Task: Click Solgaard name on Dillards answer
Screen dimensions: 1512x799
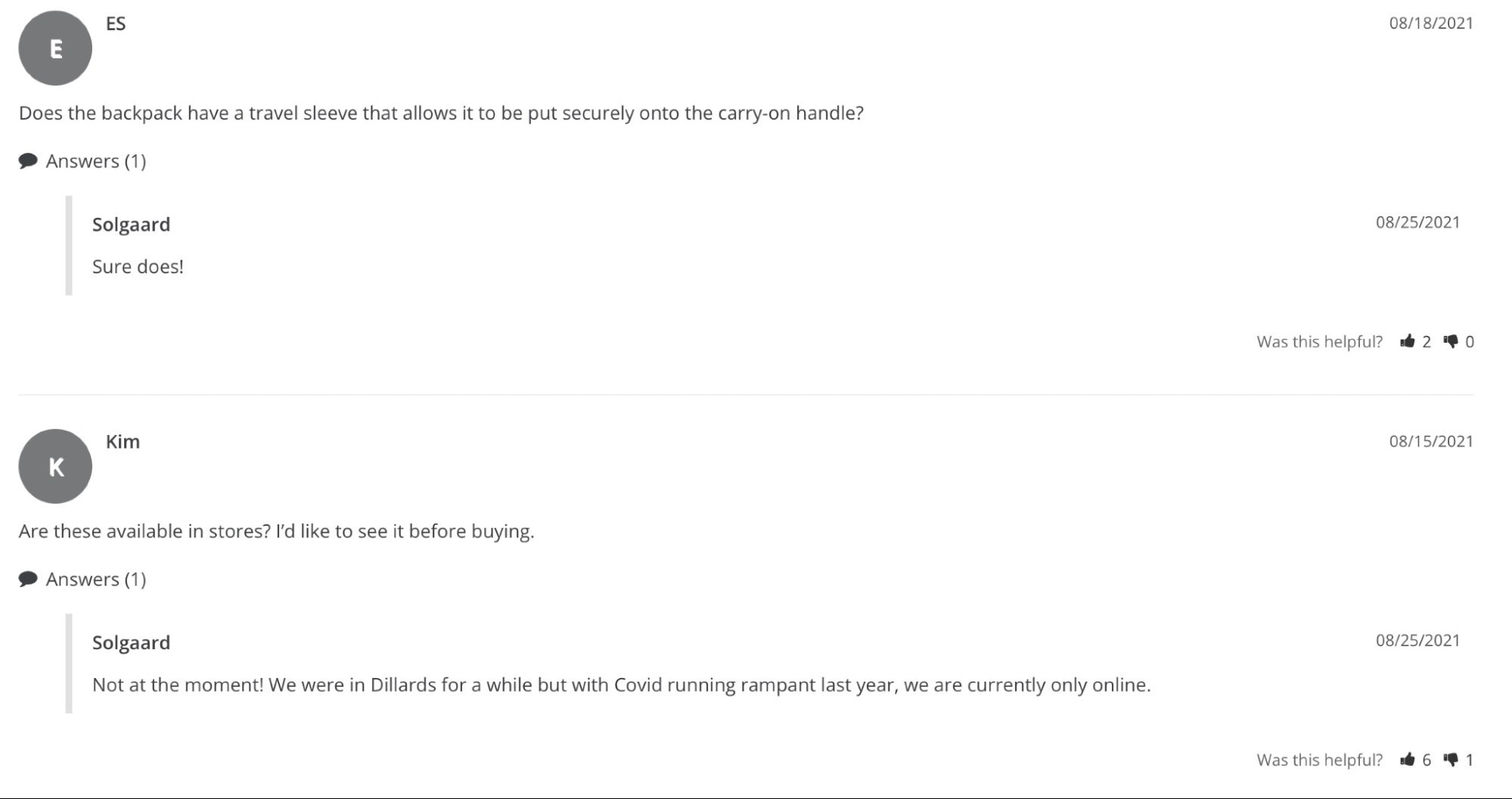Action: pyautogui.click(x=131, y=643)
